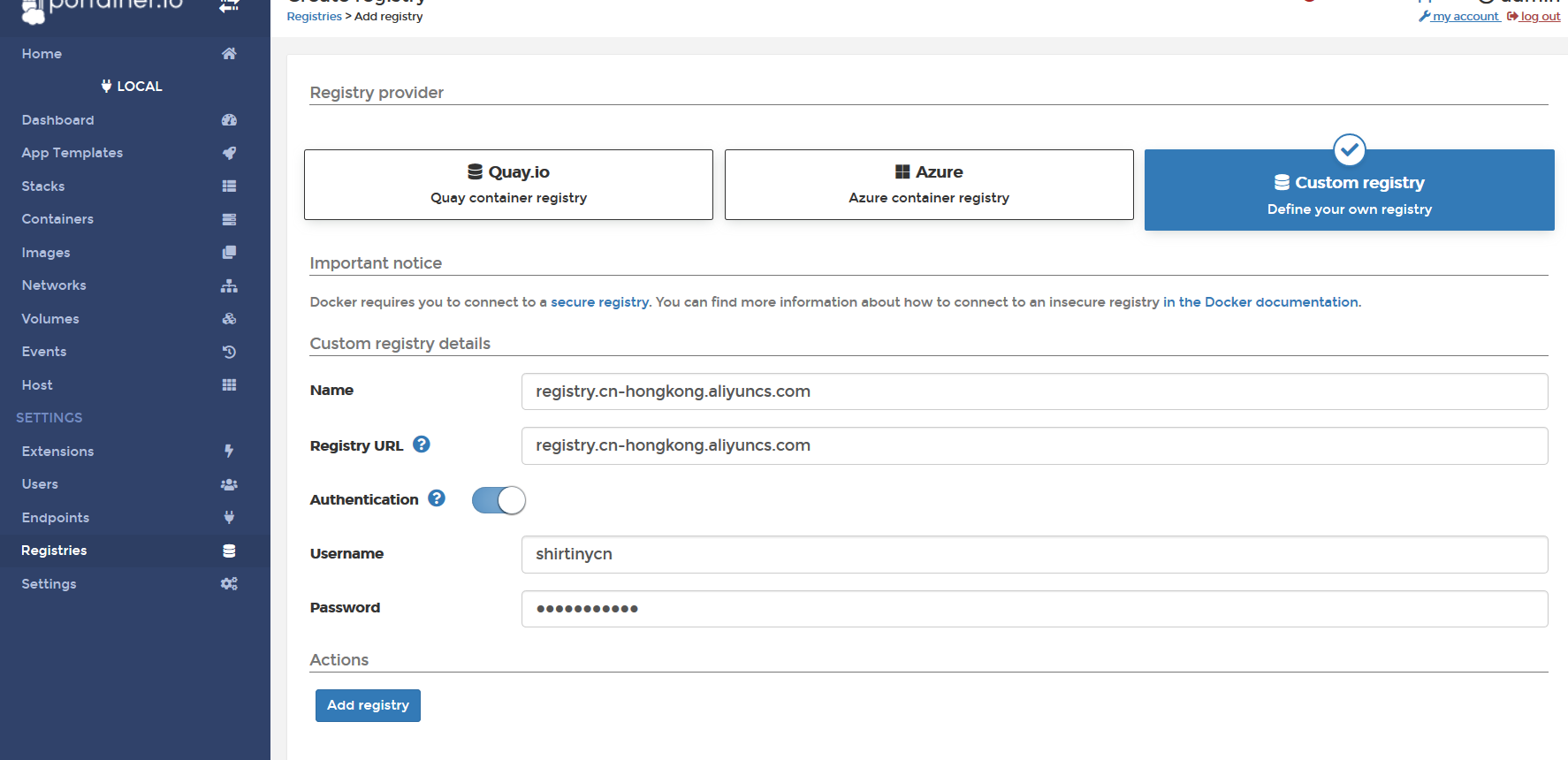Click the Extensions bolt icon
Screen dimensions: 1568x760
229,452
